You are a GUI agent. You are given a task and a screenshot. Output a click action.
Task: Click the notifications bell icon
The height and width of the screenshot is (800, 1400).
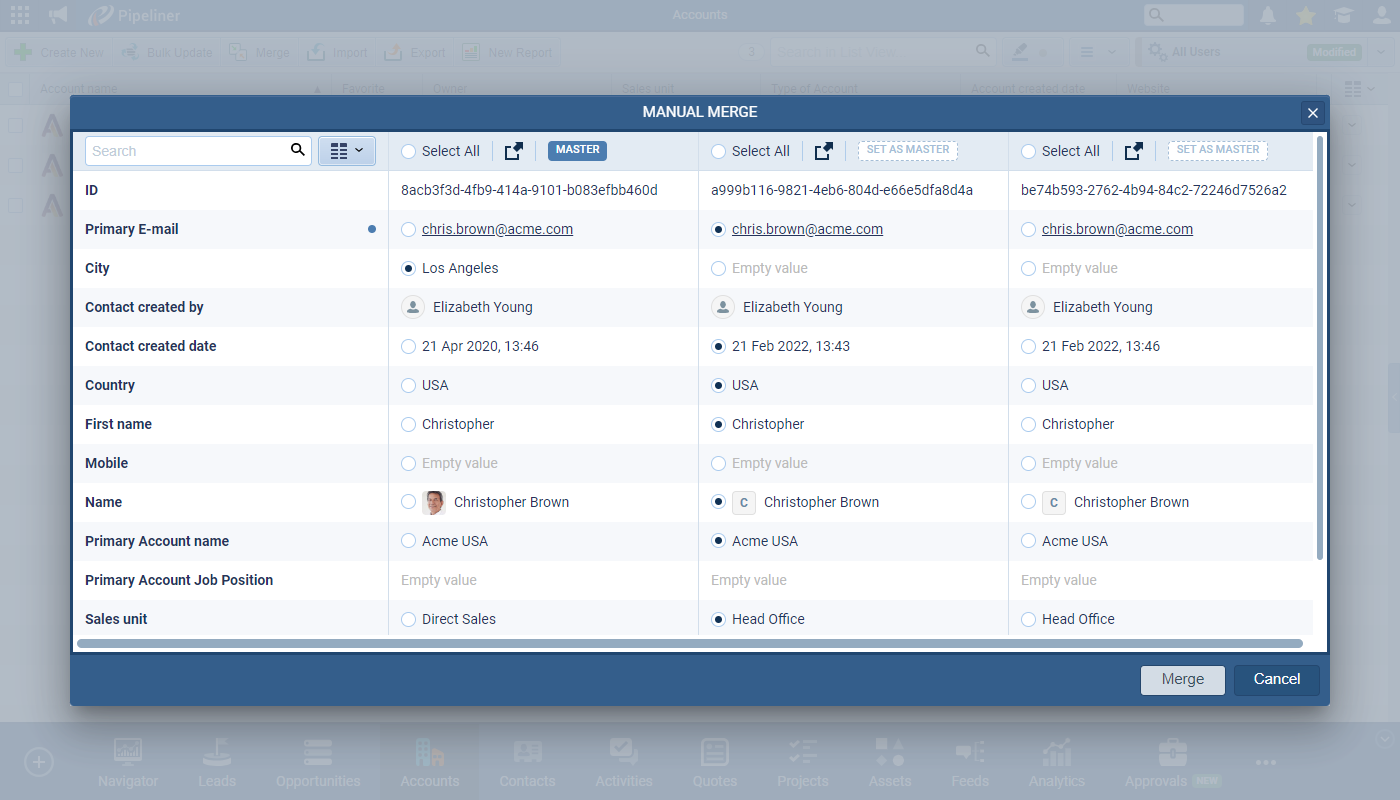pyautogui.click(x=1268, y=15)
